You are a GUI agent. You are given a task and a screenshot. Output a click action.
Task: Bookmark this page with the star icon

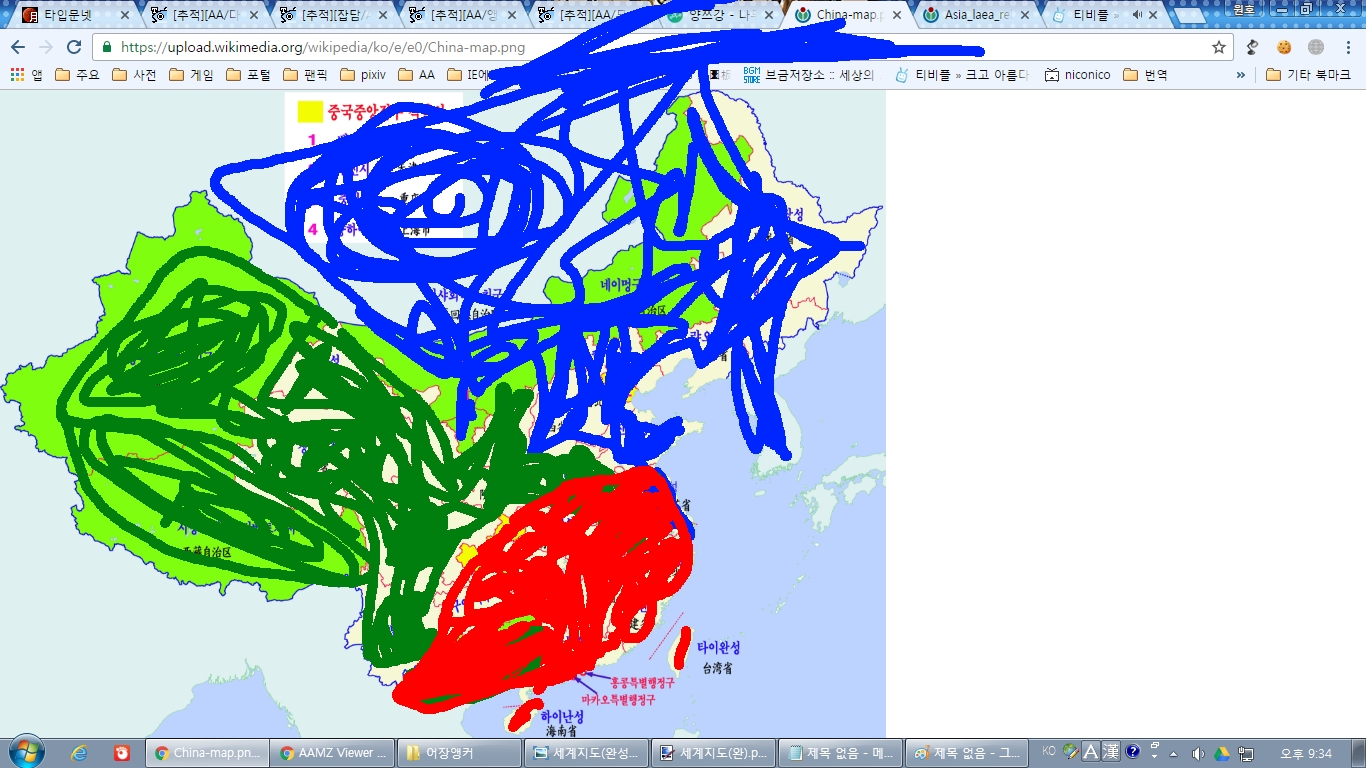coord(1218,47)
